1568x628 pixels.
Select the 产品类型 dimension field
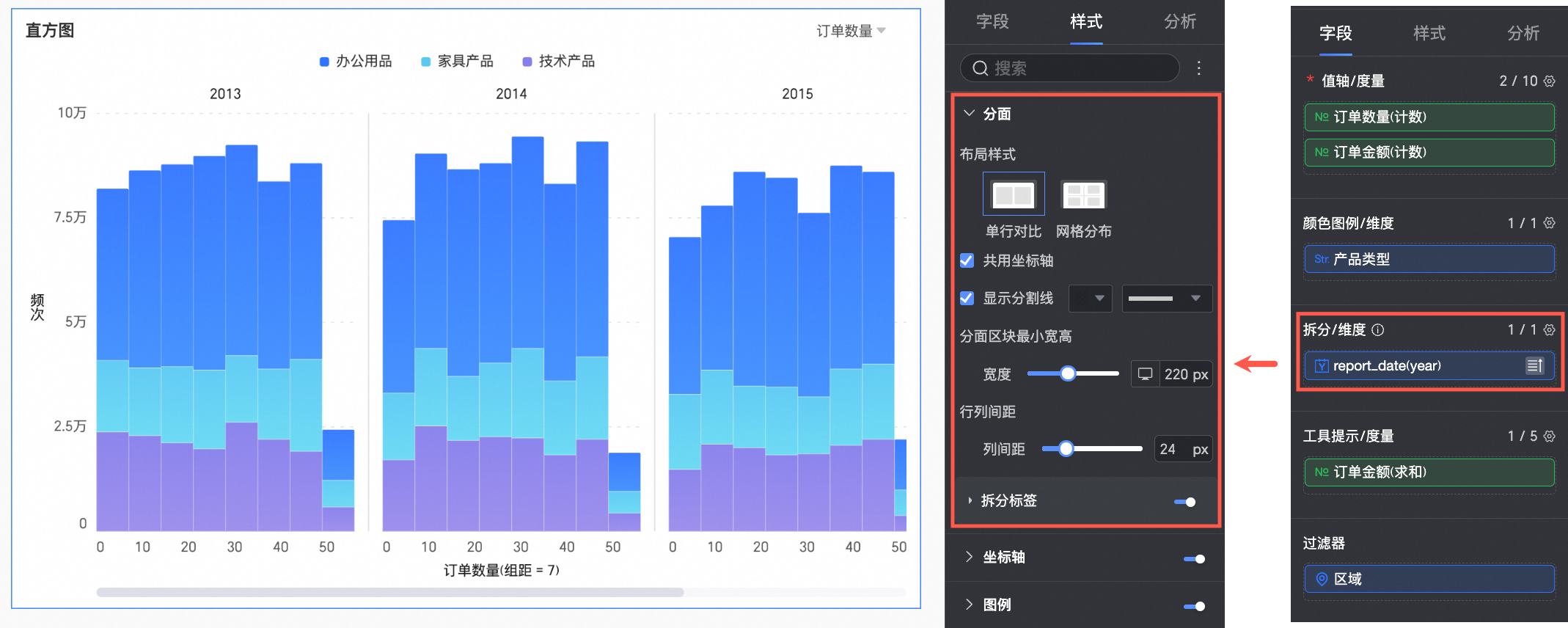(1429, 259)
